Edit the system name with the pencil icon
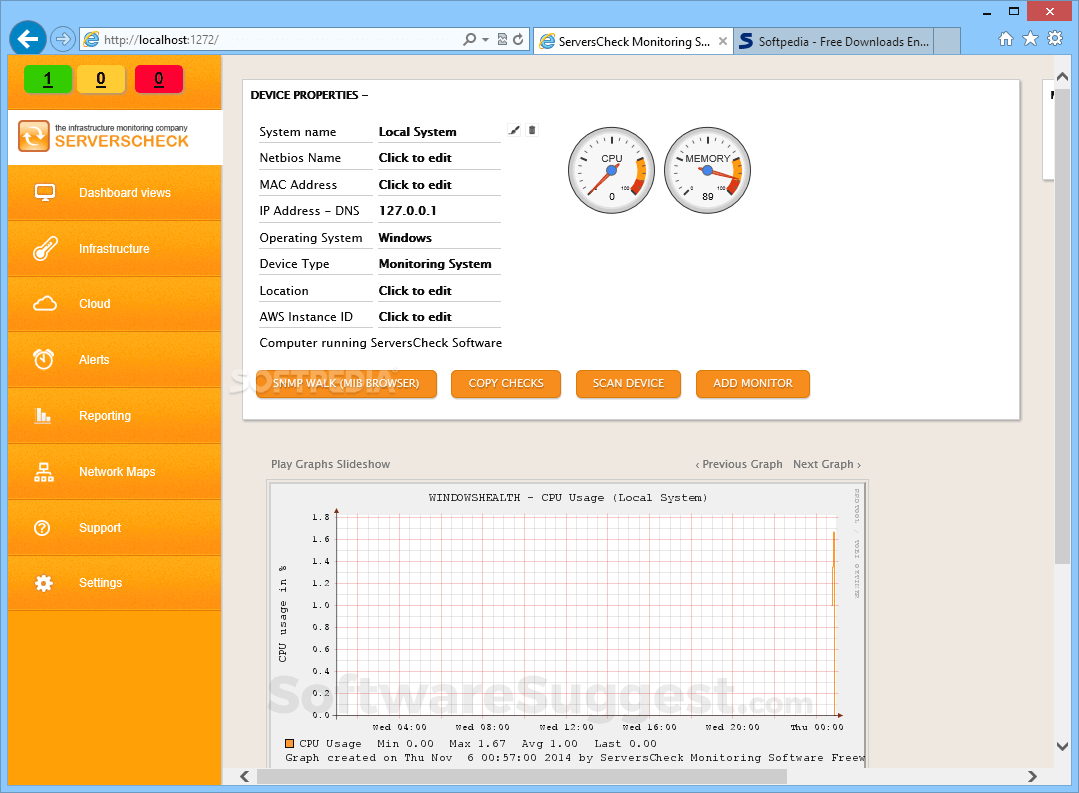This screenshot has height=793, width=1079. tap(513, 130)
